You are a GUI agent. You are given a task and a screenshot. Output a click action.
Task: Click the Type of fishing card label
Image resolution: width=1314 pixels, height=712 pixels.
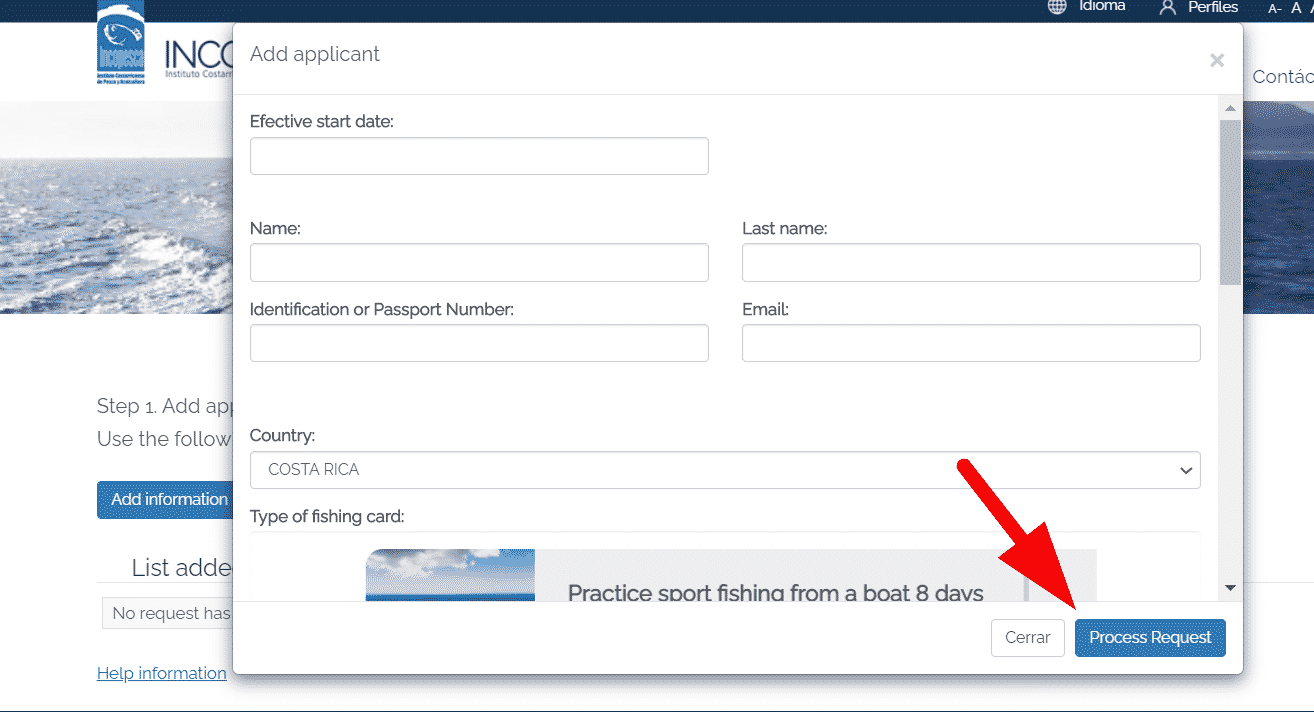(x=327, y=517)
